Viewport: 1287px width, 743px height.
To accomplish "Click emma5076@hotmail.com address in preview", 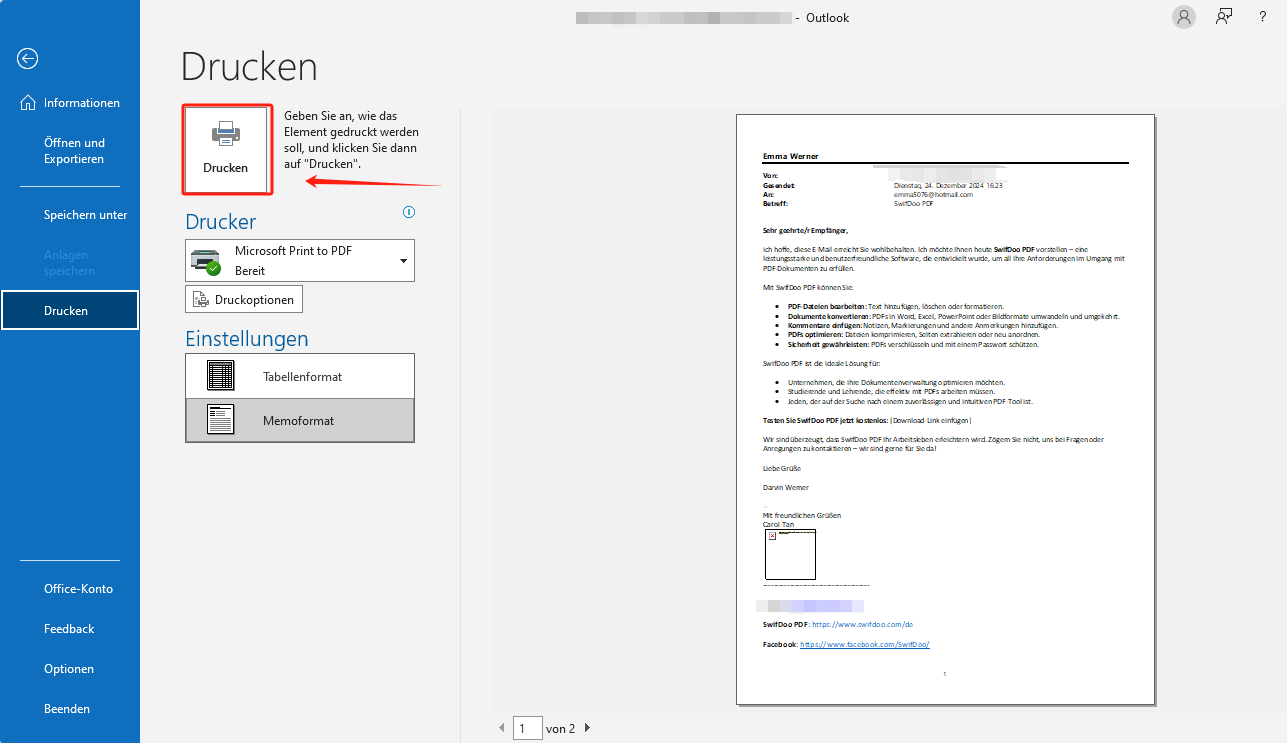I will coord(932,194).
